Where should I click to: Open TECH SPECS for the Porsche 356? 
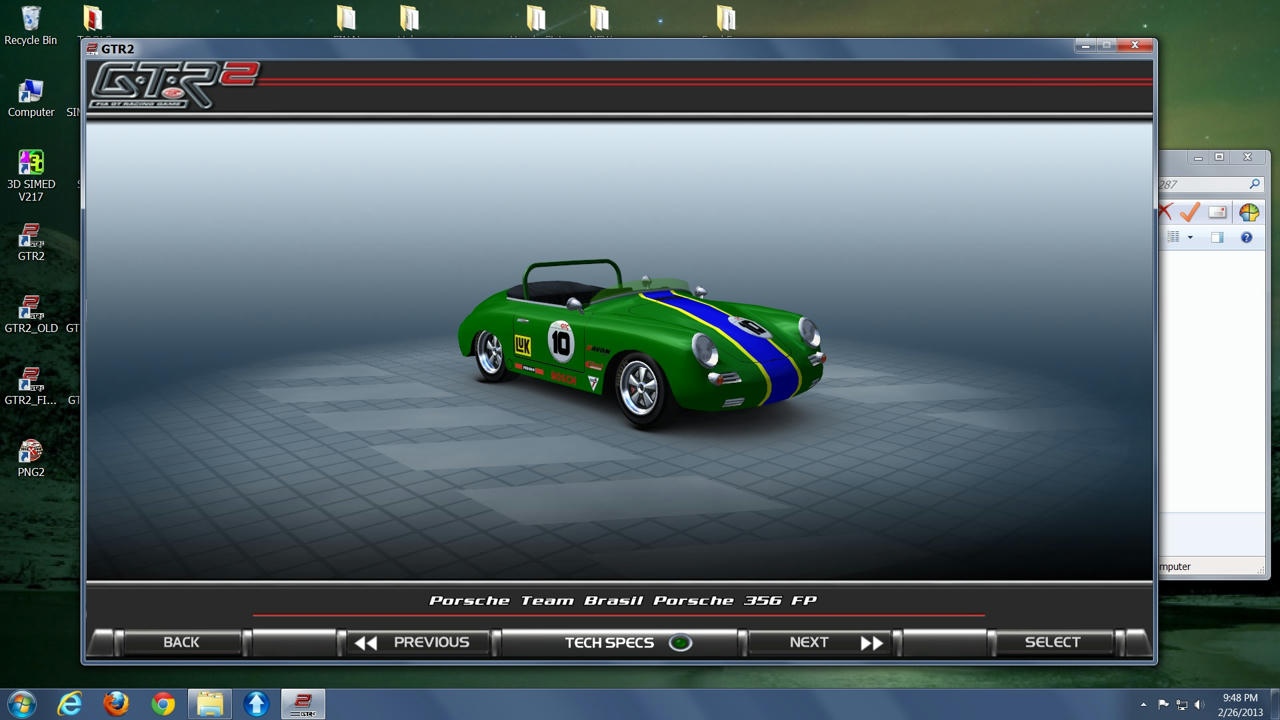(x=619, y=642)
